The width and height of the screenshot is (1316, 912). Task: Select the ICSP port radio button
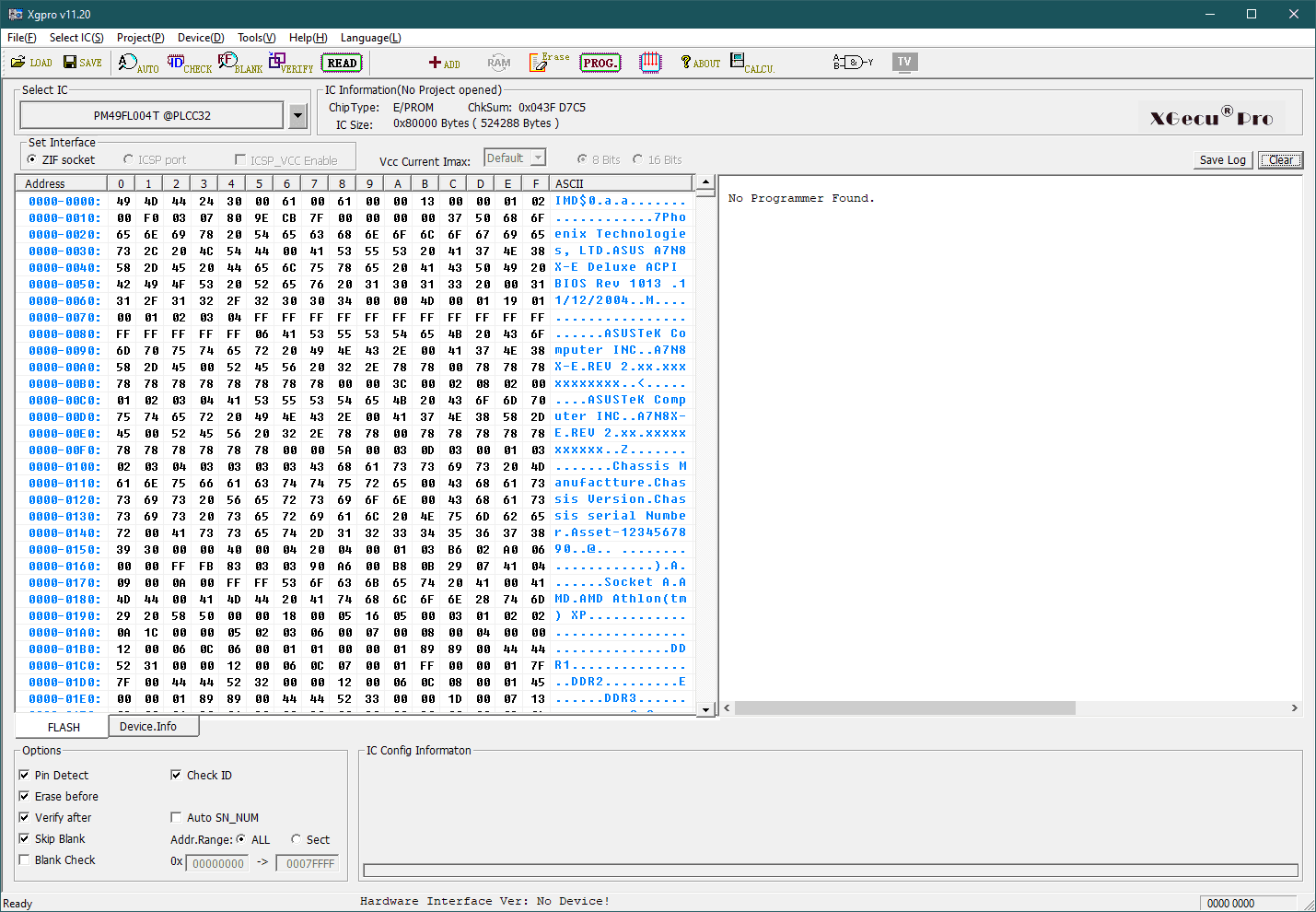(x=129, y=159)
